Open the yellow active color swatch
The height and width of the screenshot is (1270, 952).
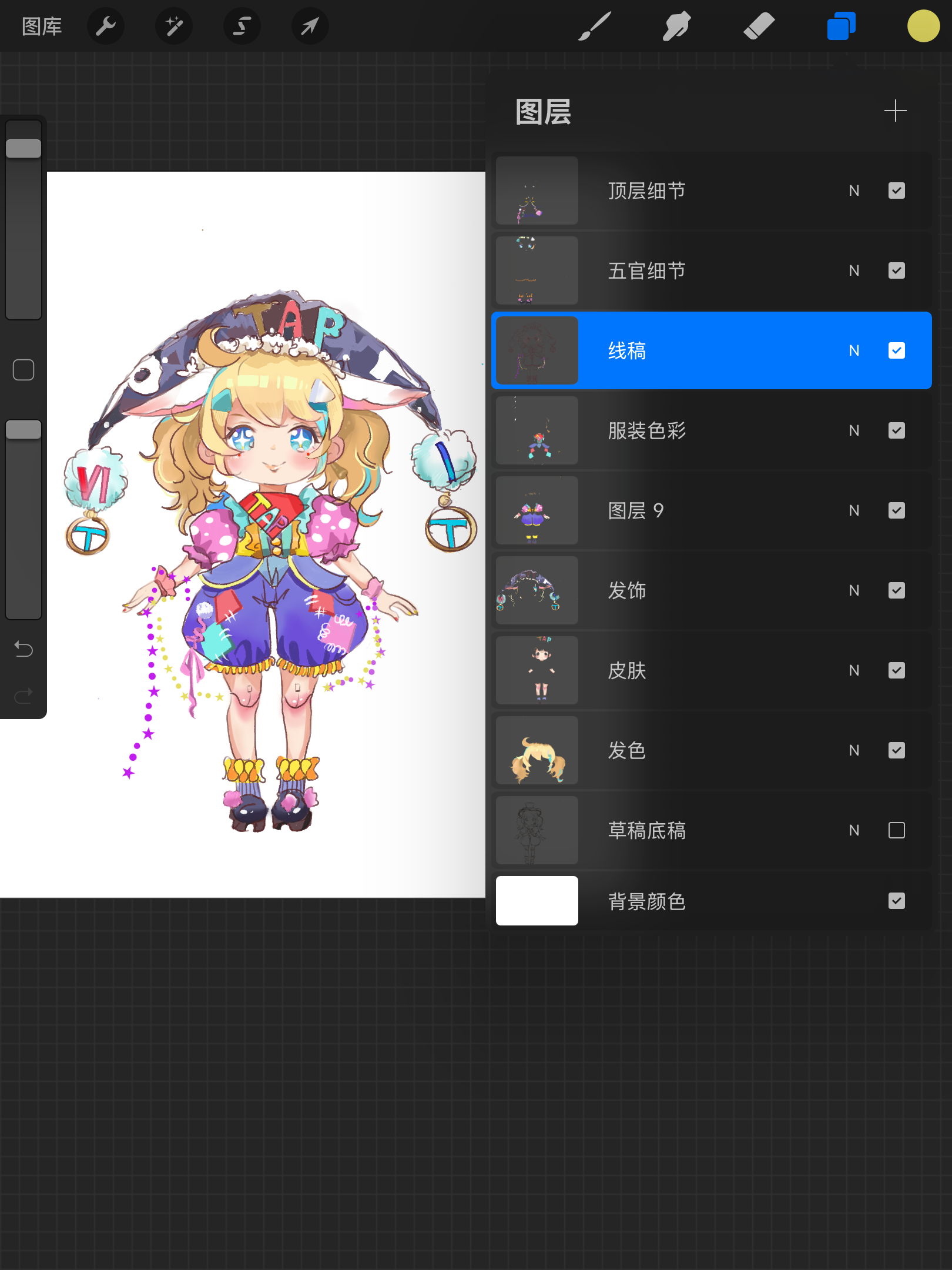(923, 26)
